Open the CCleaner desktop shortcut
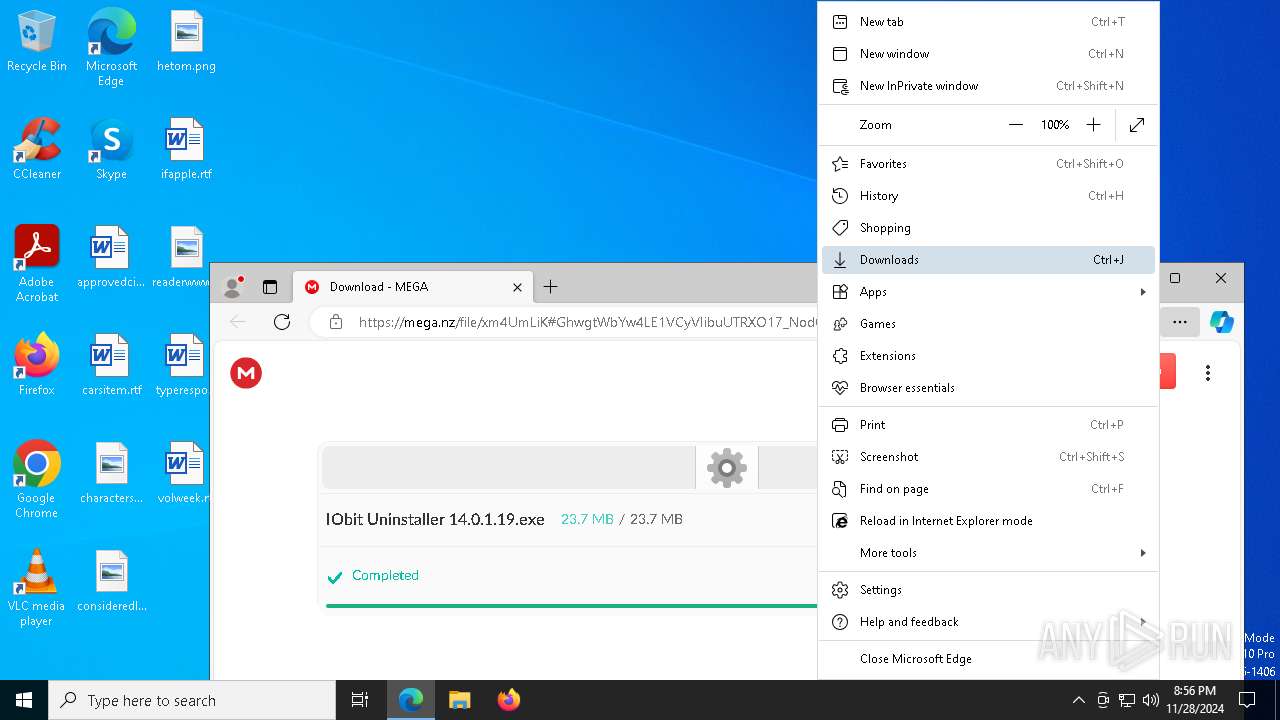The width and height of the screenshot is (1280, 720). pyautogui.click(x=37, y=149)
